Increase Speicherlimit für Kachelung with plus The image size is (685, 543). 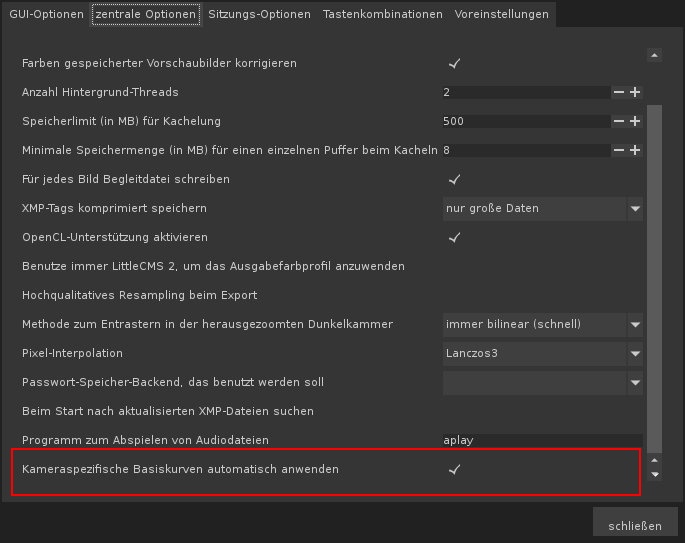pyautogui.click(x=634, y=121)
